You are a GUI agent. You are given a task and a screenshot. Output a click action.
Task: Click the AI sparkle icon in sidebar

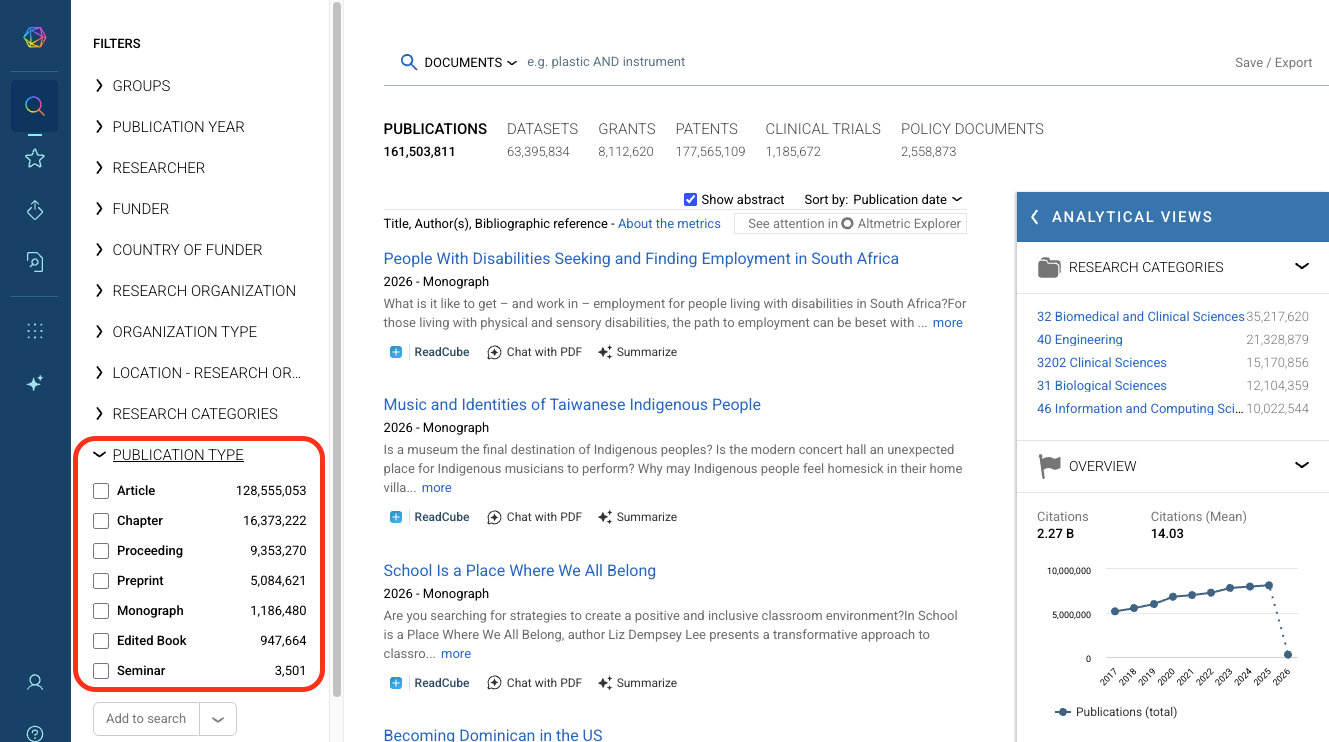point(35,383)
